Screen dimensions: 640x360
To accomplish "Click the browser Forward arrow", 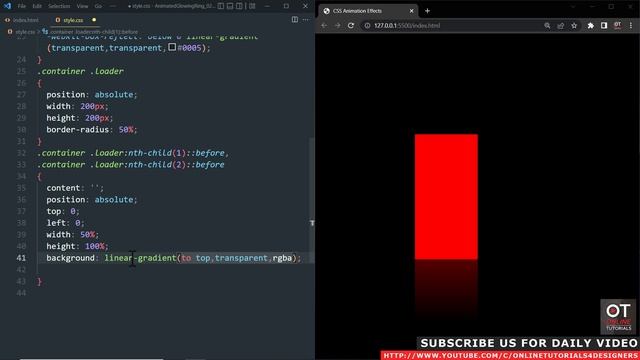I will 337,25.
